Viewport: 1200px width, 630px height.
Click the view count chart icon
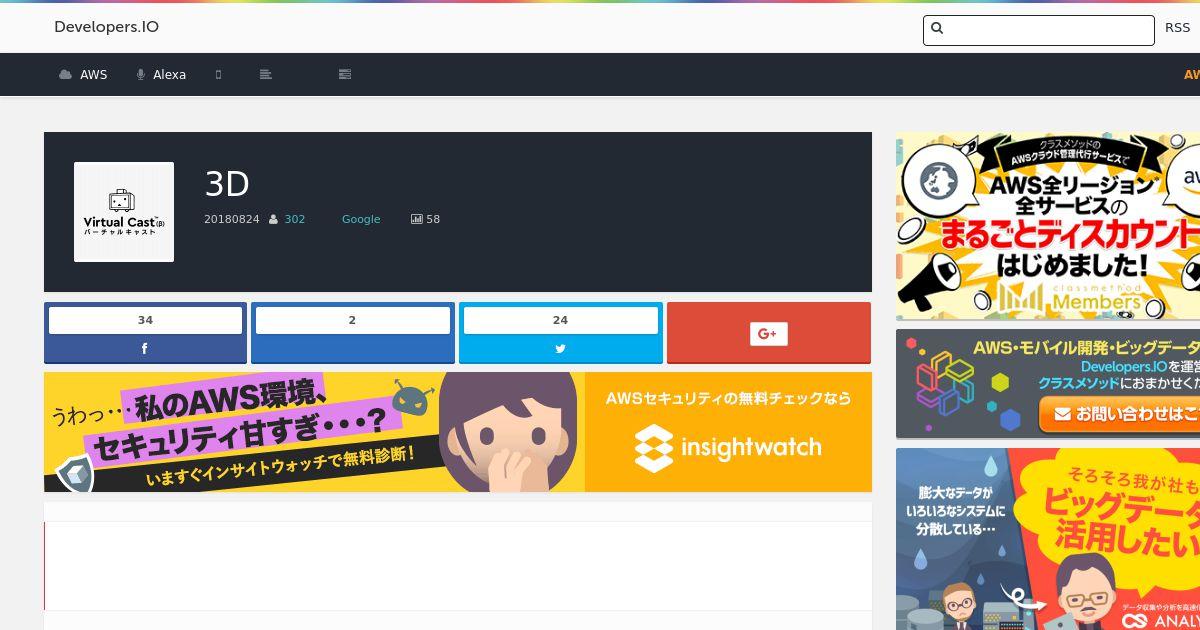pos(416,219)
